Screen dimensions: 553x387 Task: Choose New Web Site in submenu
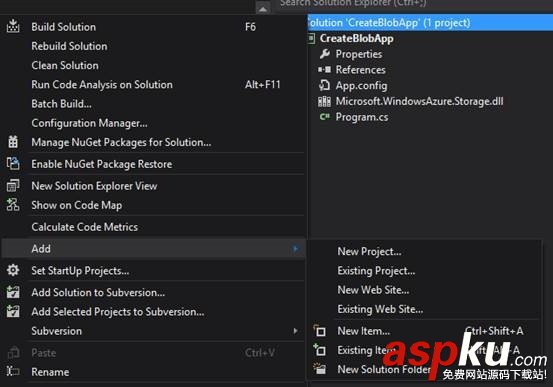(x=425, y=290)
